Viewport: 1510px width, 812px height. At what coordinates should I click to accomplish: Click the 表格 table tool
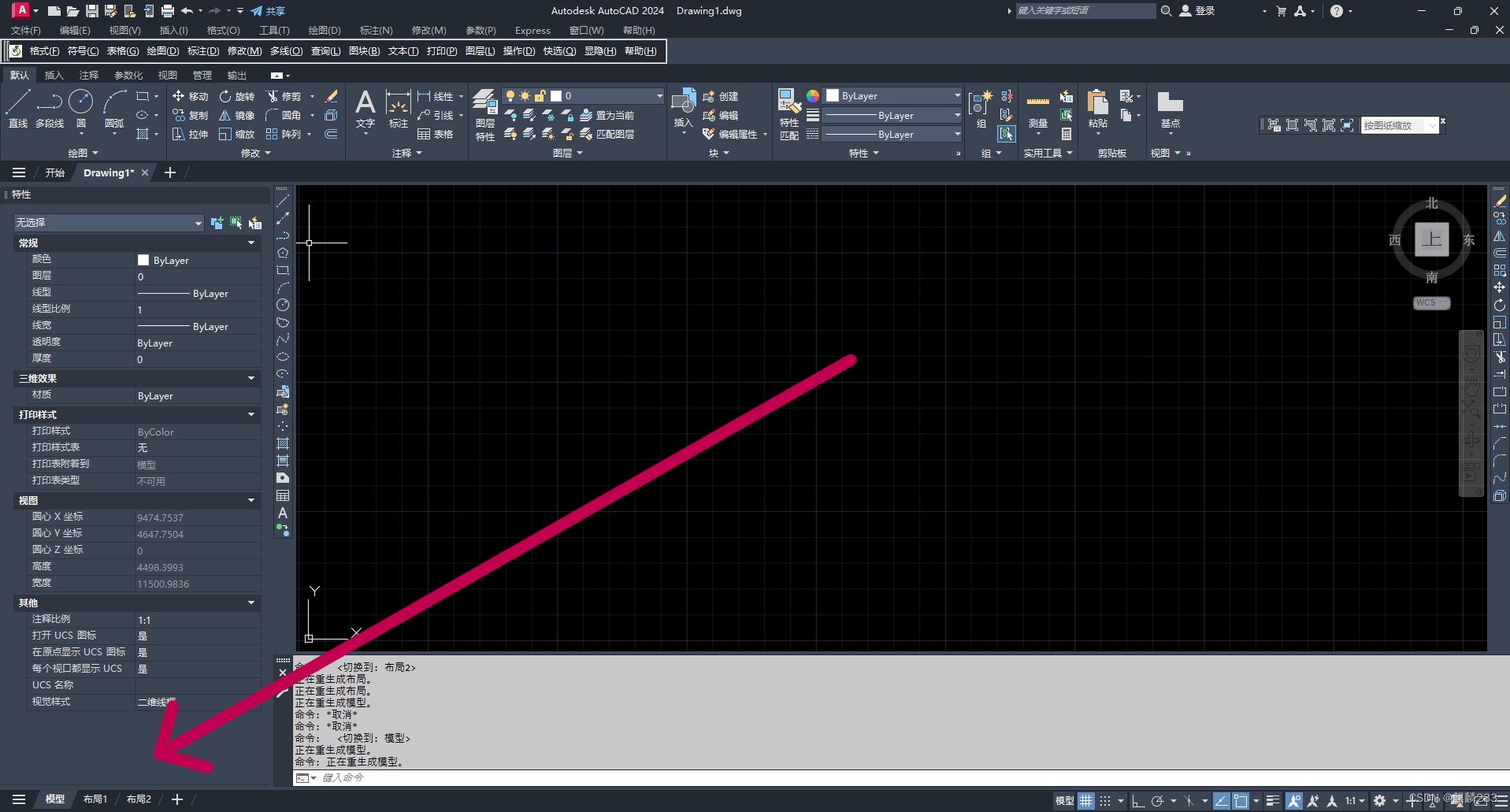tap(436, 134)
